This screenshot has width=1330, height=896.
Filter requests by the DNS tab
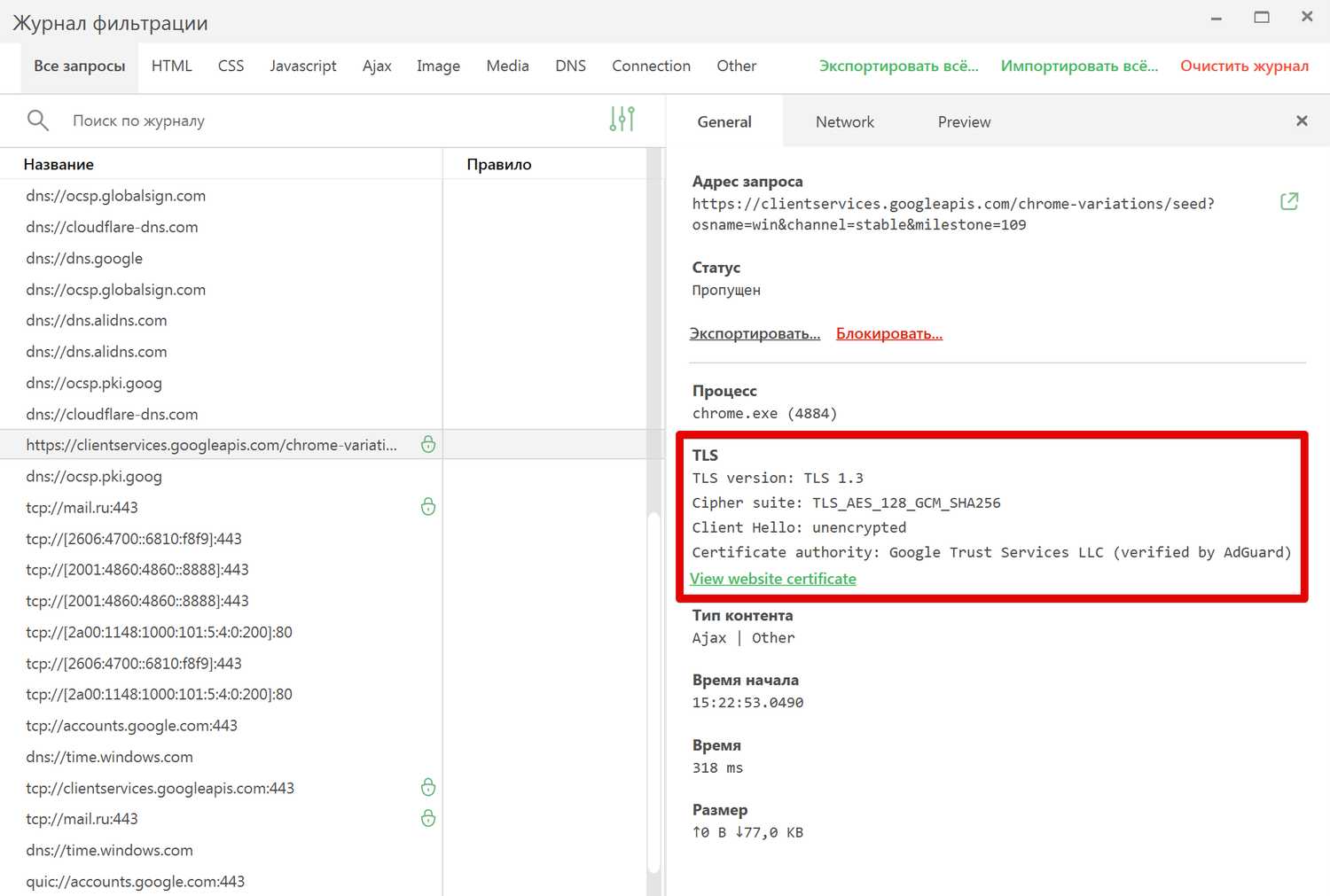pyautogui.click(x=570, y=66)
